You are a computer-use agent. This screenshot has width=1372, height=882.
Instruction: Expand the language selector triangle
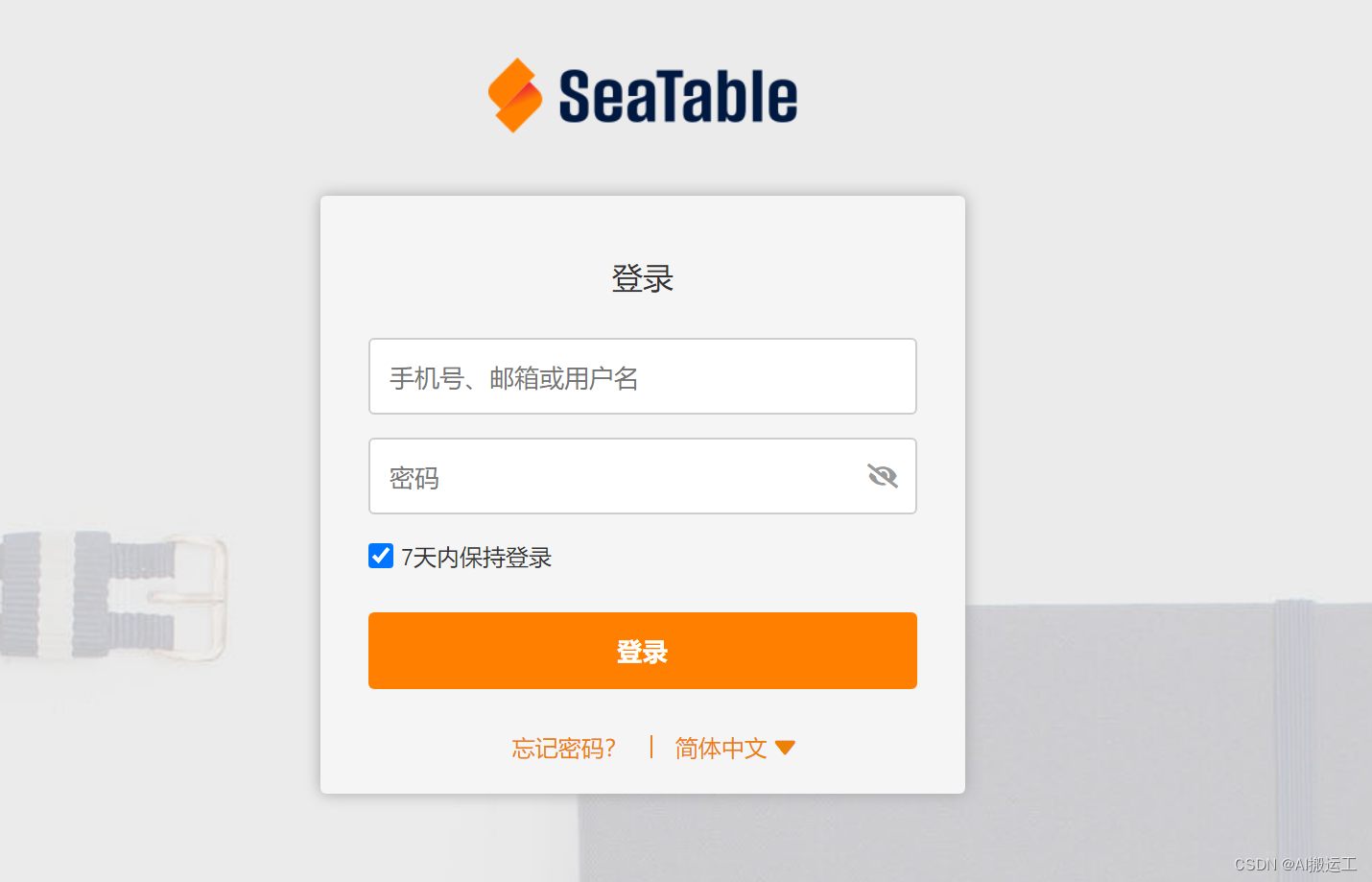786,746
